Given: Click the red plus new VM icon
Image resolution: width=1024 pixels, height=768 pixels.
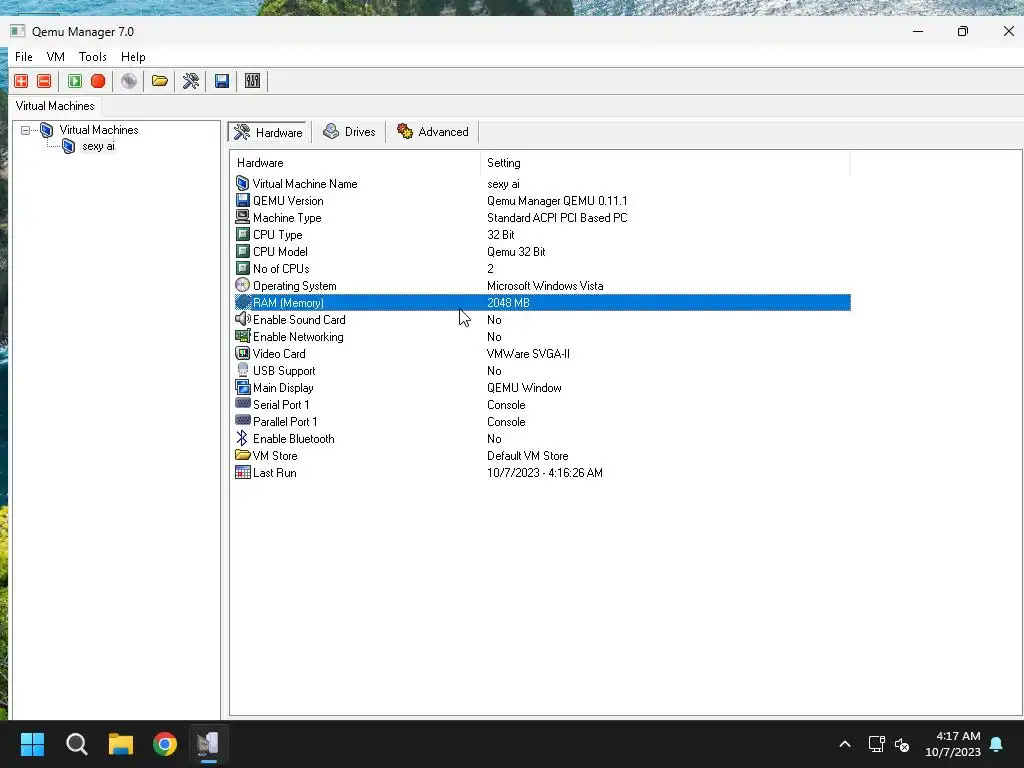Looking at the screenshot, I should point(21,81).
